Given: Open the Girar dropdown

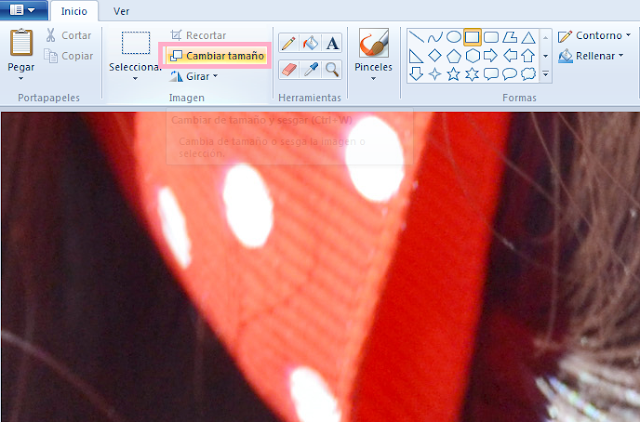Looking at the screenshot, I should [195, 76].
